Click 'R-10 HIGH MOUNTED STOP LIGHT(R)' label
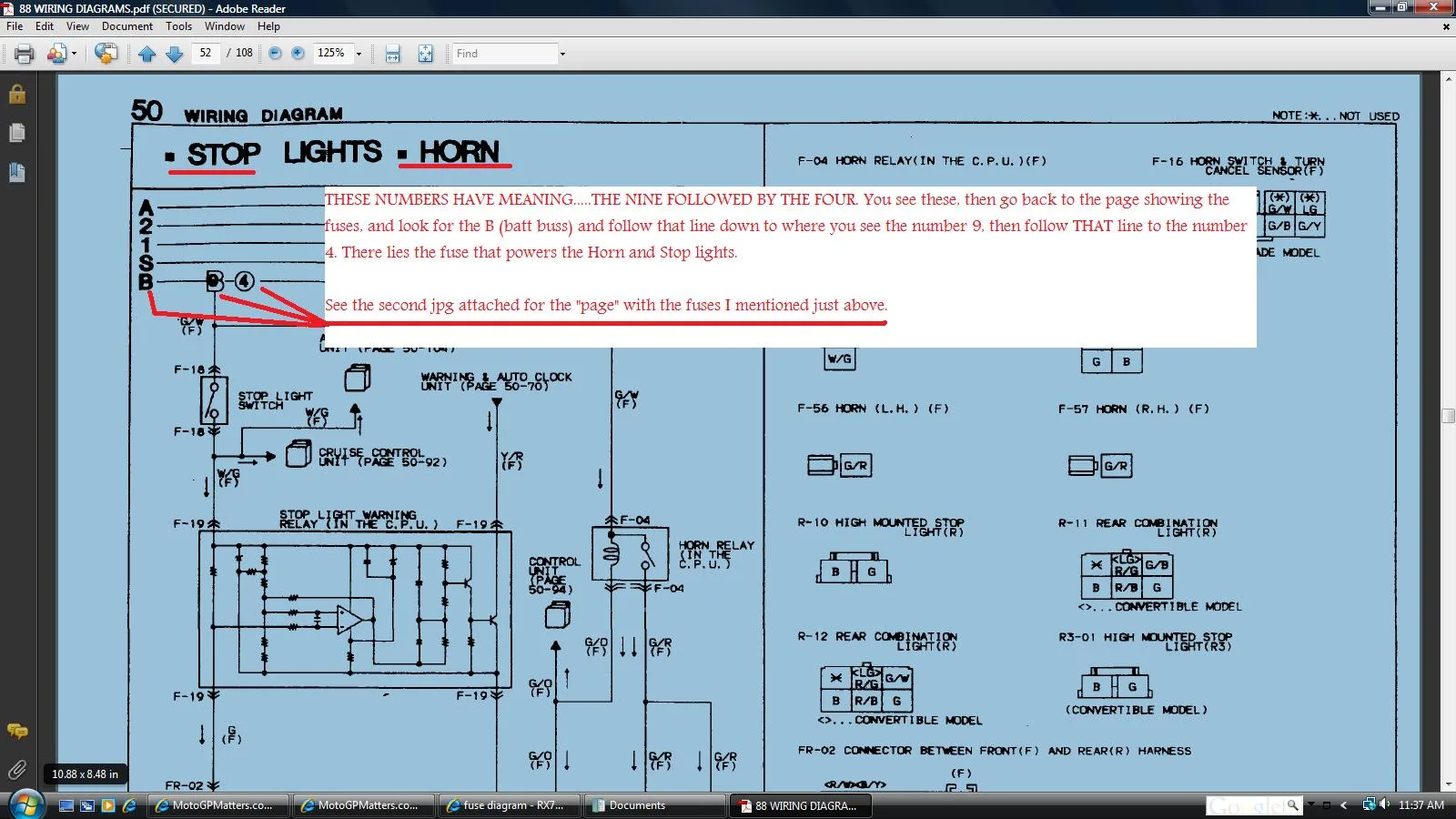Screen dimensions: 1456x819 (x=881, y=527)
